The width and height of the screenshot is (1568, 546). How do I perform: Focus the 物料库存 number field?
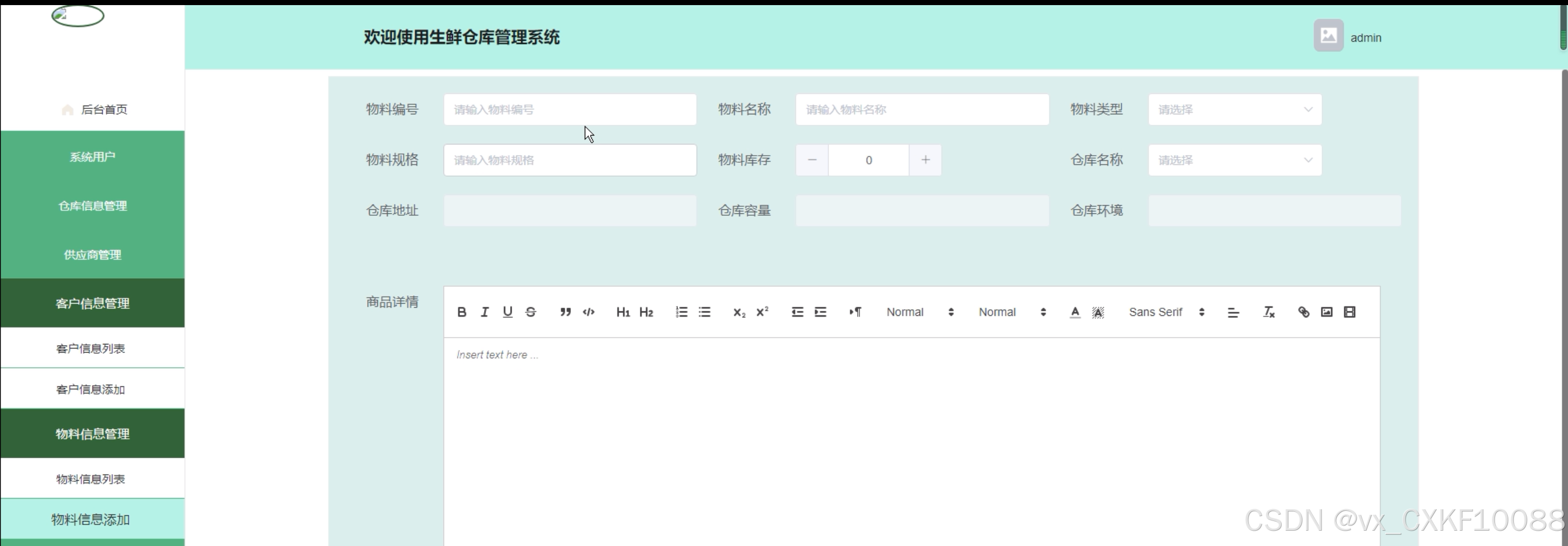click(x=869, y=160)
